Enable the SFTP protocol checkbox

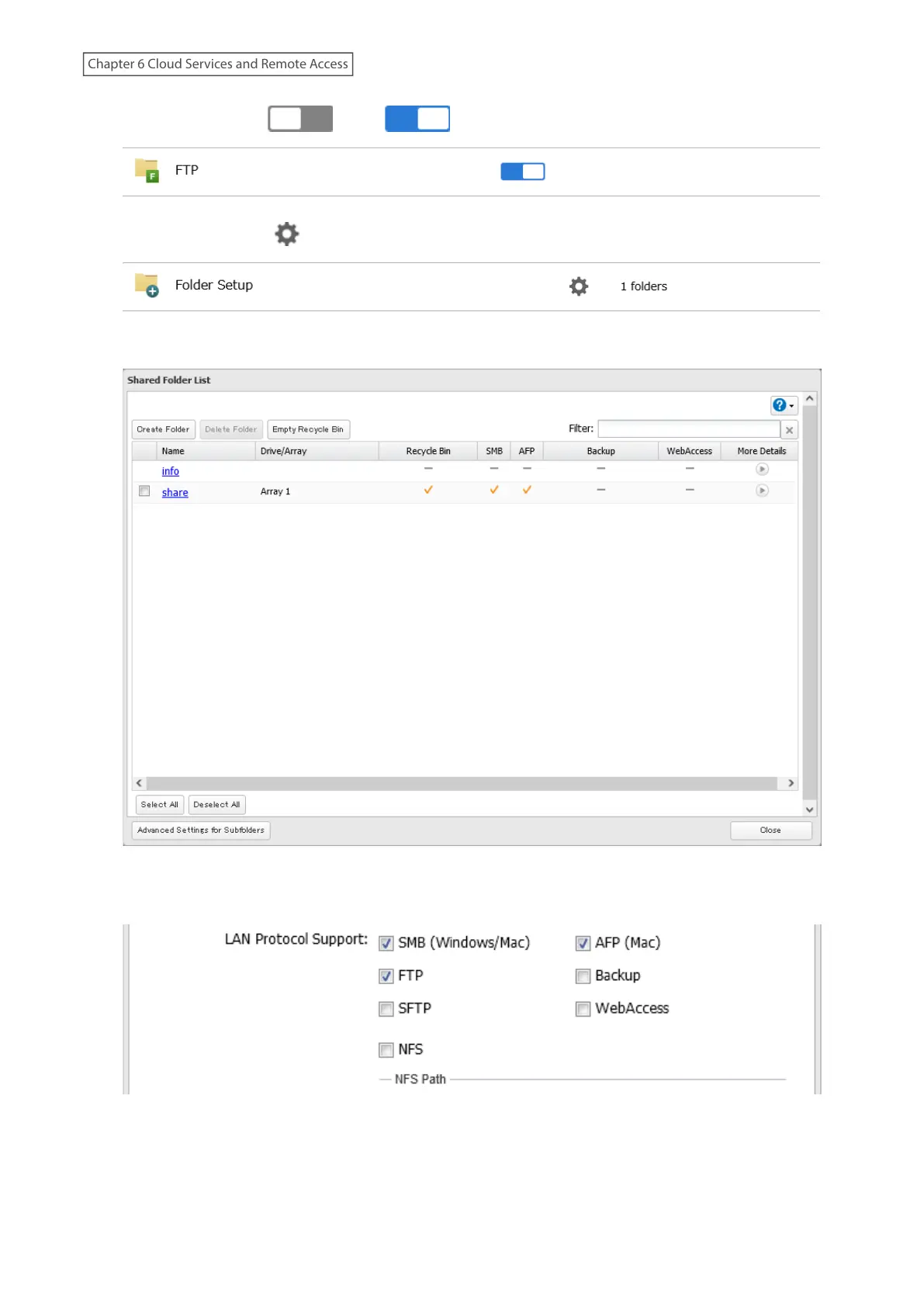tap(386, 1009)
